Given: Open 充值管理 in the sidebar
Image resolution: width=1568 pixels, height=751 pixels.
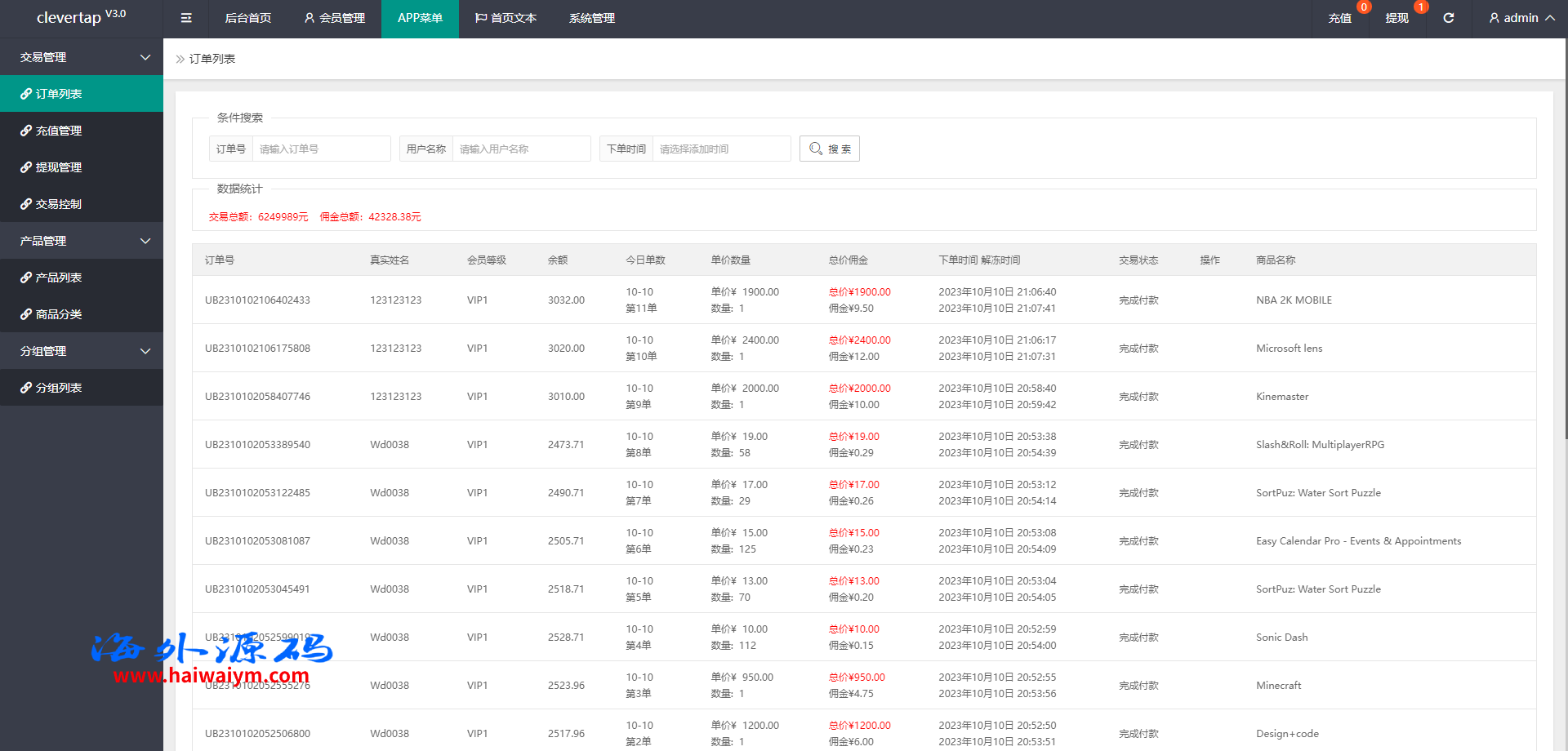Looking at the screenshot, I should tap(59, 131).
